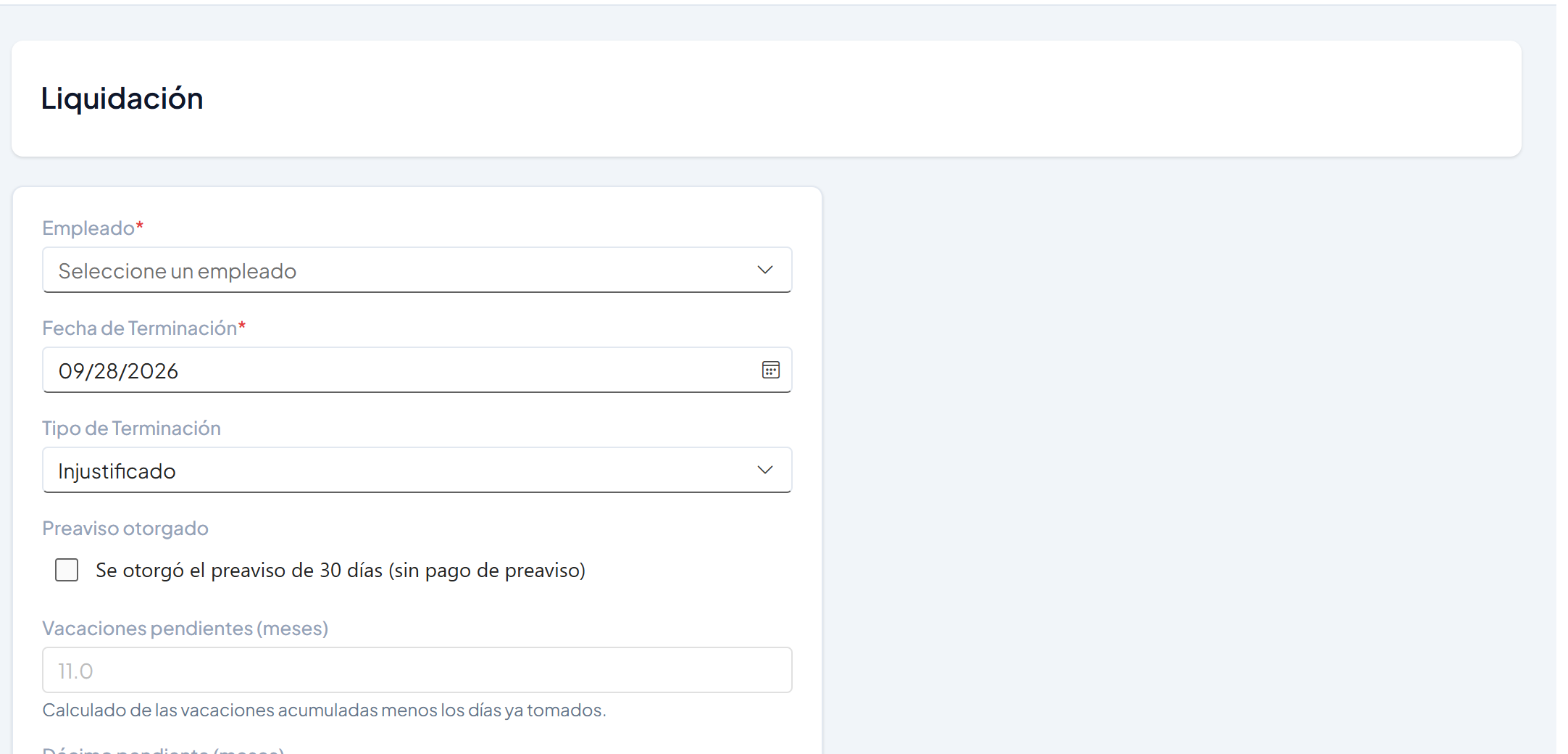Check the preaviso de 30 días checkbox
1568x754 pixels.
(67, 570)
